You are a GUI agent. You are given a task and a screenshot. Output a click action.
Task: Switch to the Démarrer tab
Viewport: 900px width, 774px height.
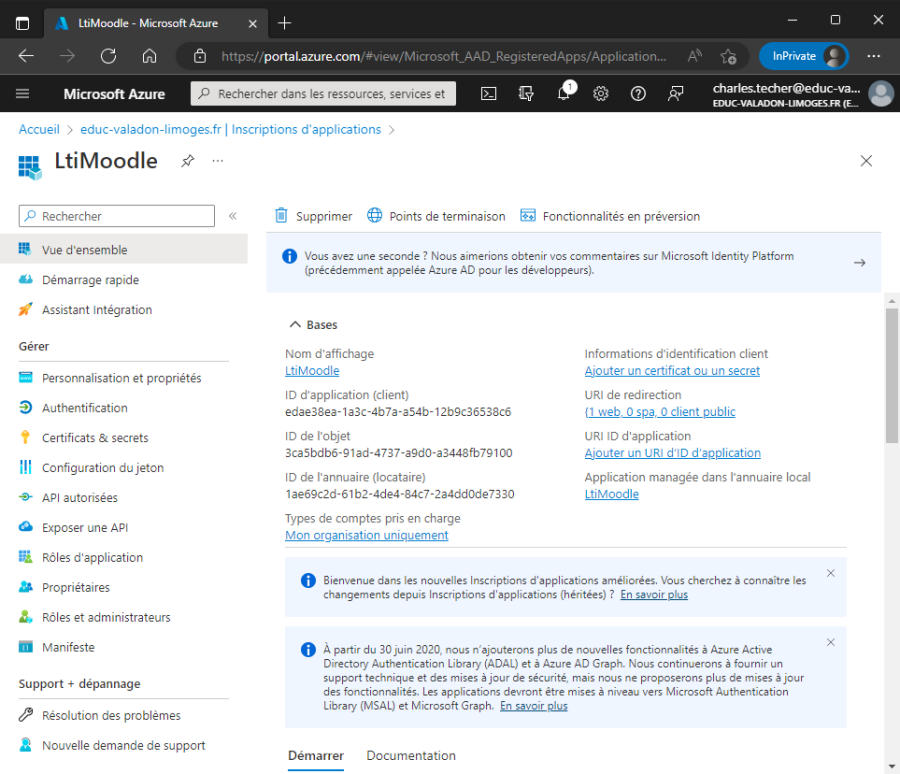(316, 756)
